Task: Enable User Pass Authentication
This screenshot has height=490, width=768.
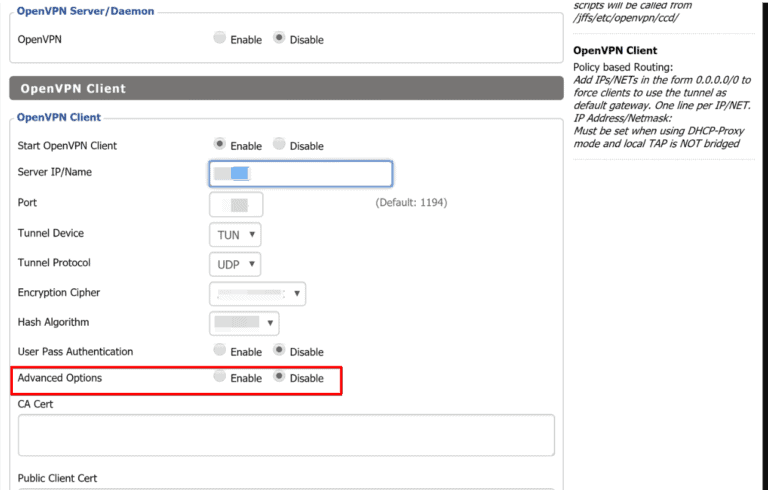Action: pos(220,351)
